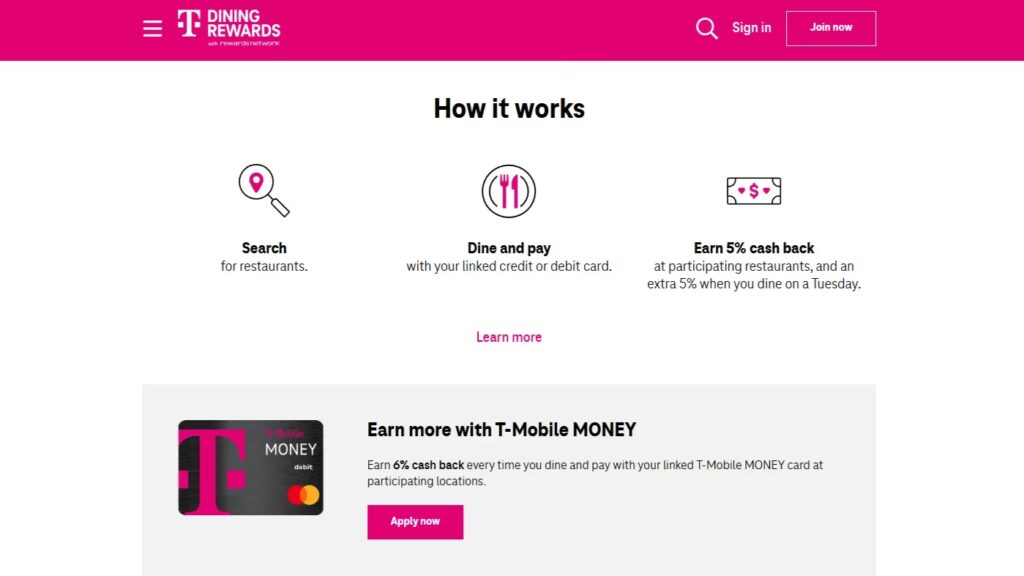Click the linked credit or debit card text

pos(508,267)
